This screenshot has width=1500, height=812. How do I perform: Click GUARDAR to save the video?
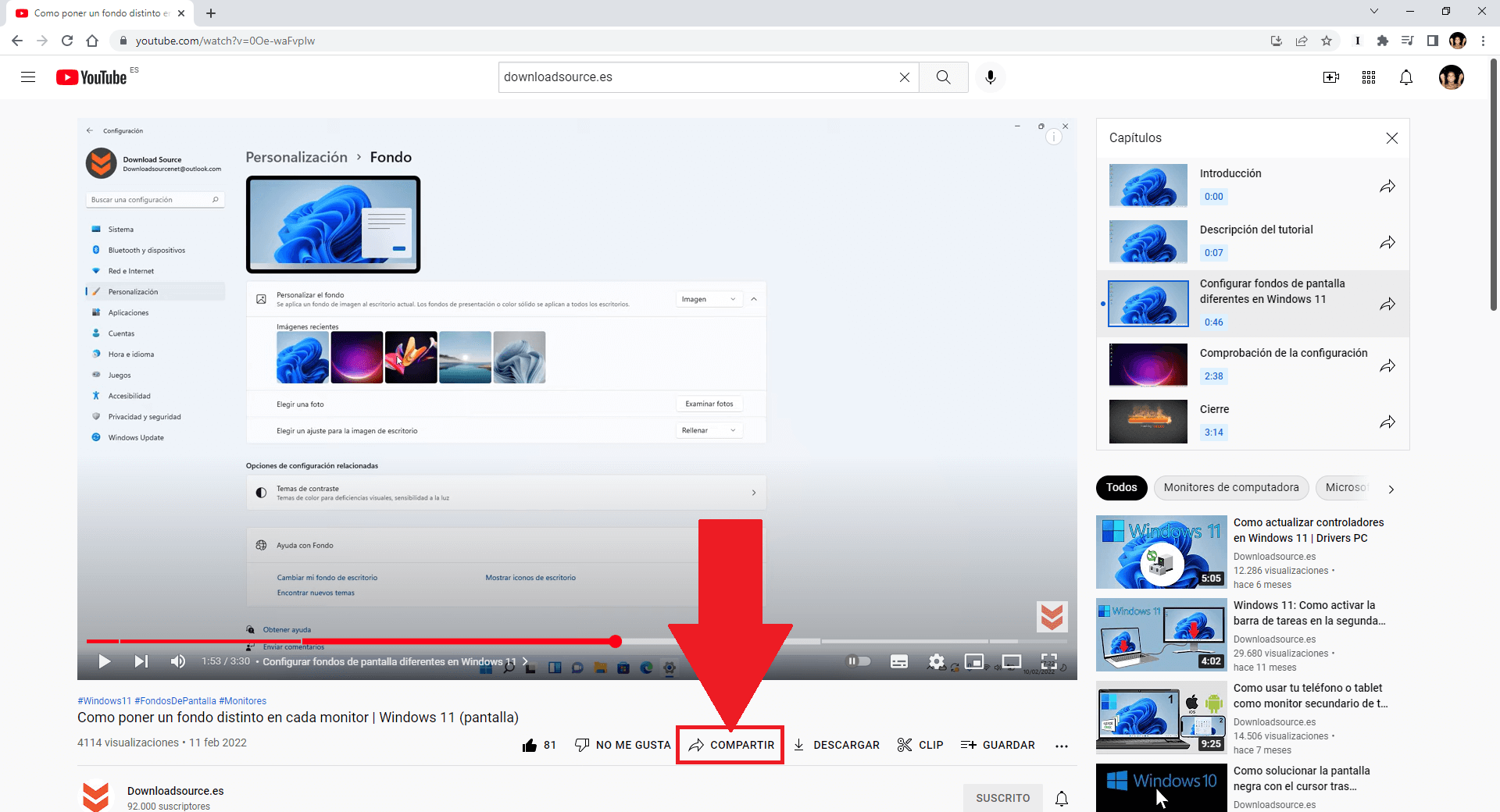[x=998, y=745]
